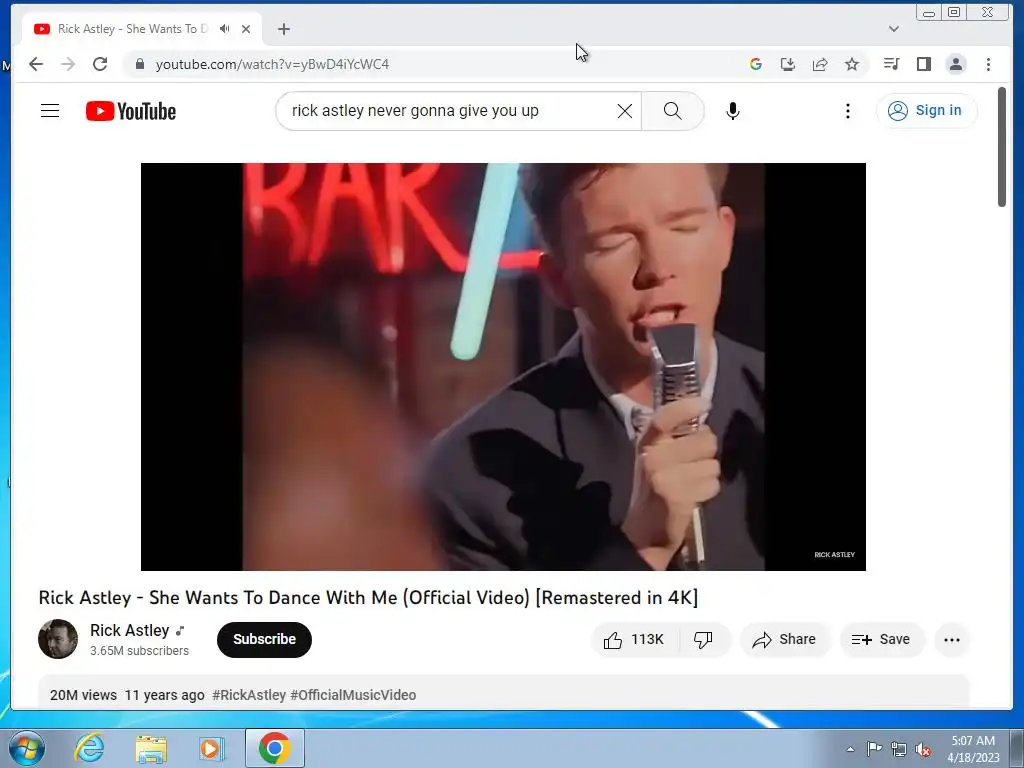The image size is (1024, 768).
Task: Show hidden system tray icons
Action: click(x=850, y=749)
